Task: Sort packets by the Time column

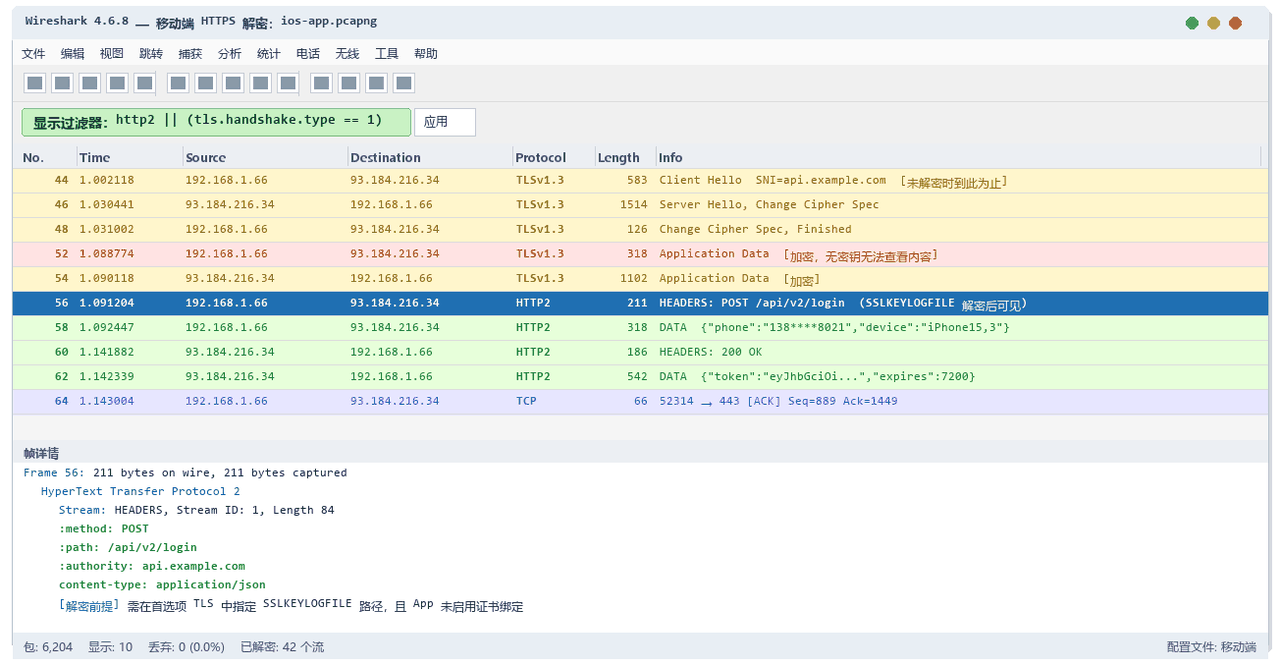Action: click(x=95, y=157)
